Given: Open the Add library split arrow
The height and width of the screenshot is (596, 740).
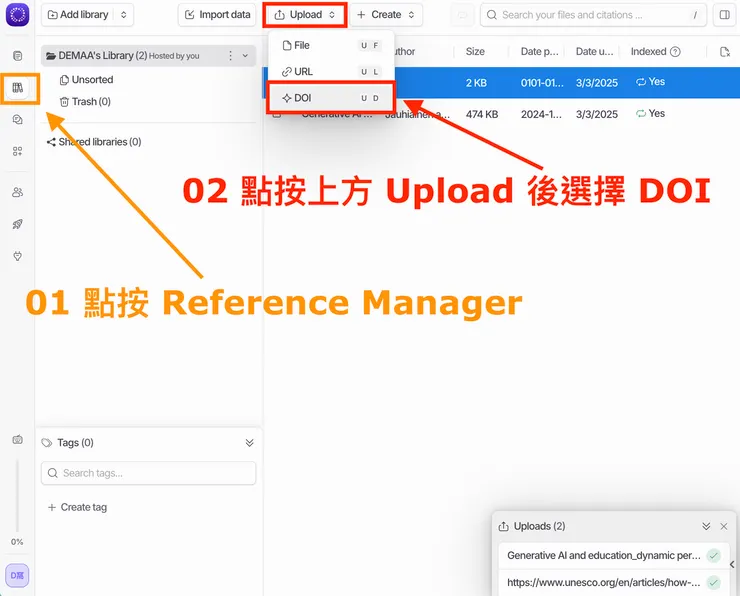Looking at the screenshot, I should (x=124, y=15).
